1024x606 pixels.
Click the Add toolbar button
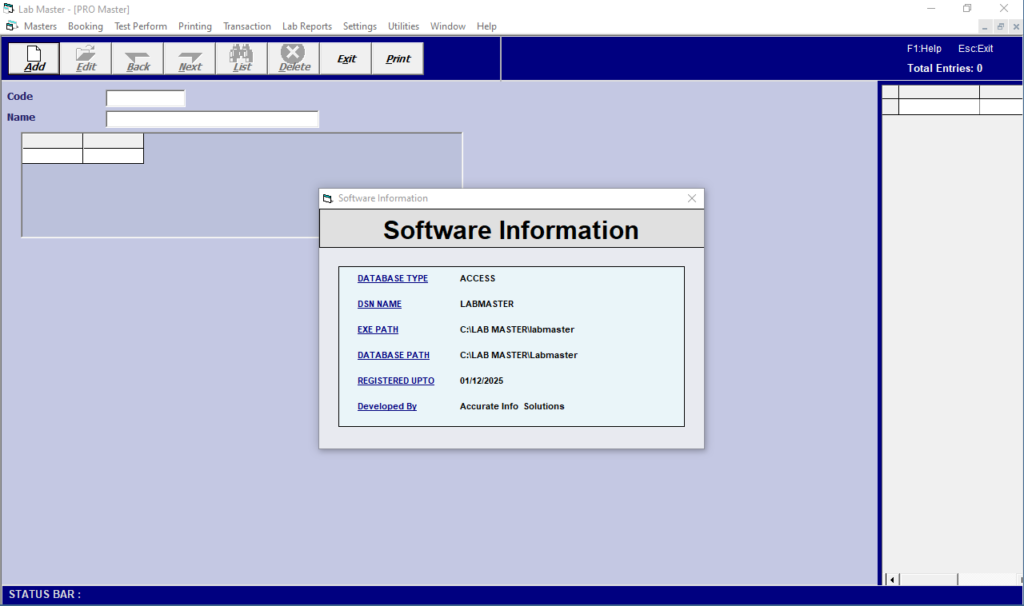pyautogui.click(x=34, y=59)
